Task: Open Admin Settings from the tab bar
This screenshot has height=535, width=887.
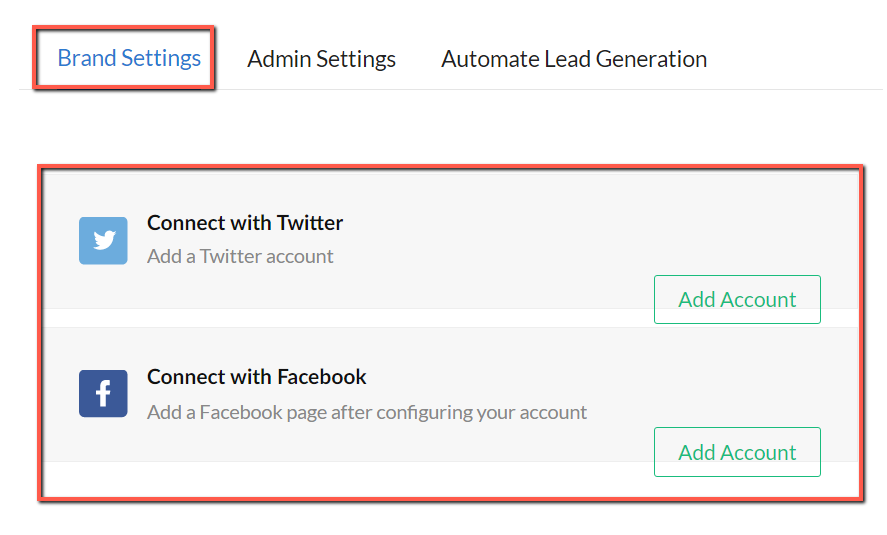Action: [x=321, y=59]
